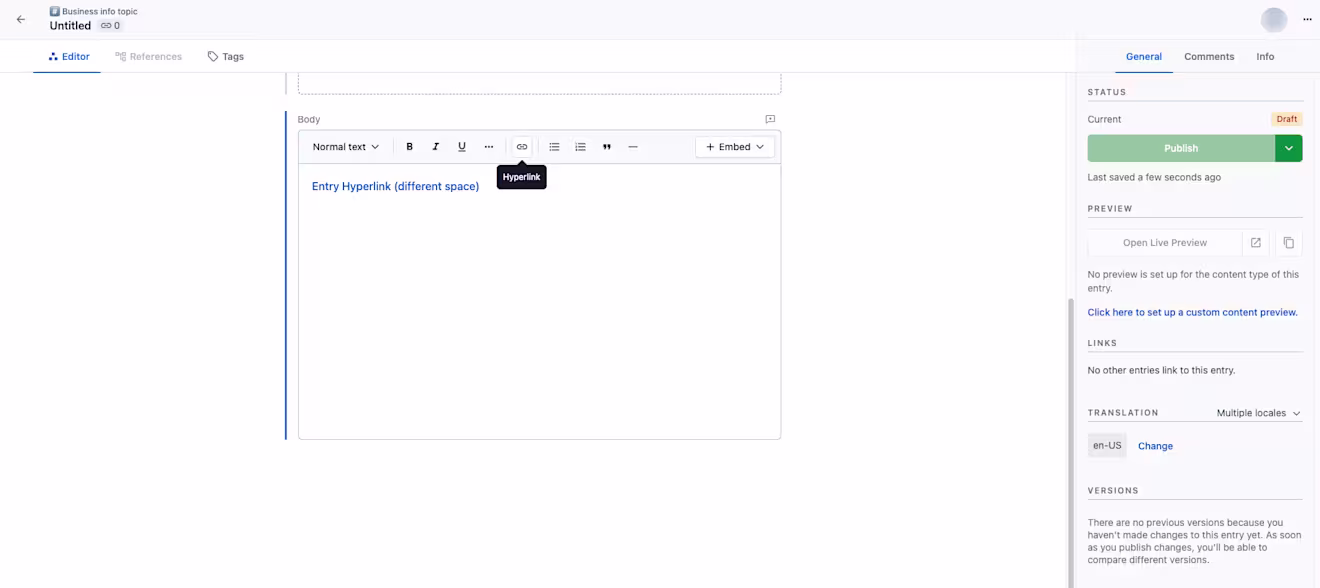The height and width of the screenshot is (588, 1320).
Task: Insert a bulleted list
Action: pos(554,147)
